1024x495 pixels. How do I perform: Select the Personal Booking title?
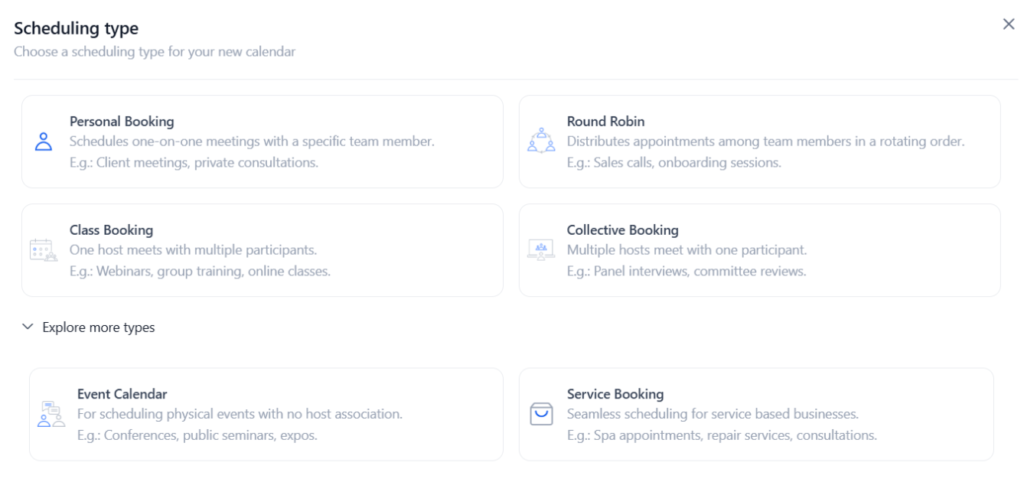pos(121,121)
